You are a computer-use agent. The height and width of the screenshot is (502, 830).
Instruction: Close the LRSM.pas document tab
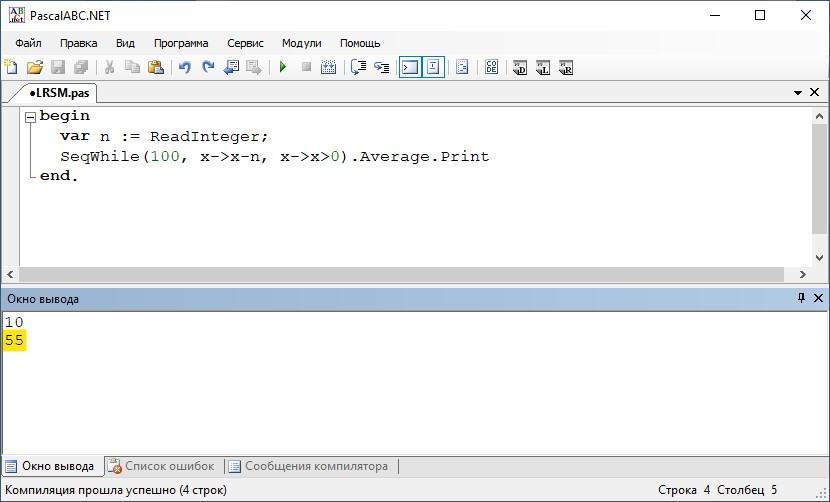click(x=815, y=92)
